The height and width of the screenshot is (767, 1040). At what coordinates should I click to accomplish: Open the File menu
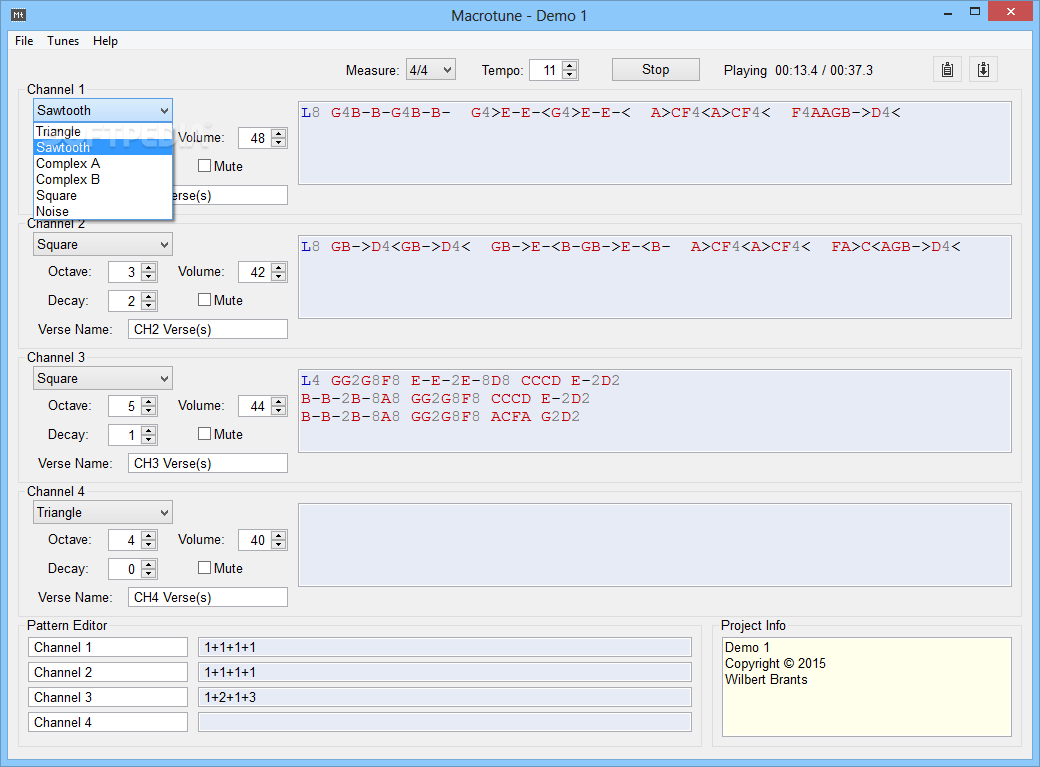24,41
